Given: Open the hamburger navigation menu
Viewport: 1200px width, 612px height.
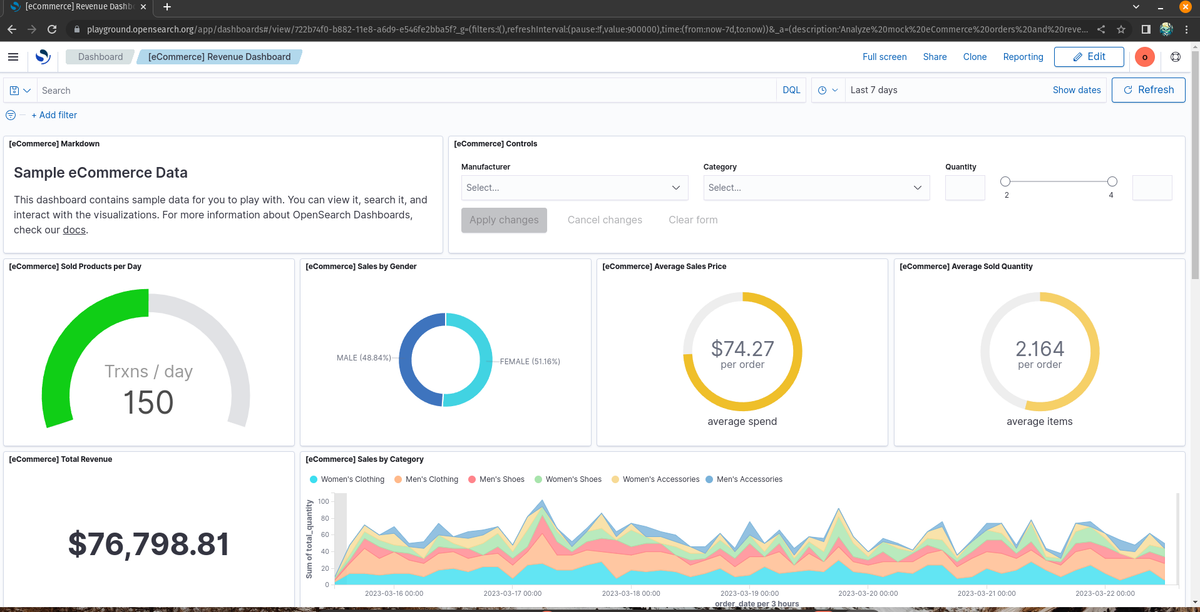Looking at the screenshot, I should [x=12, y=57].
